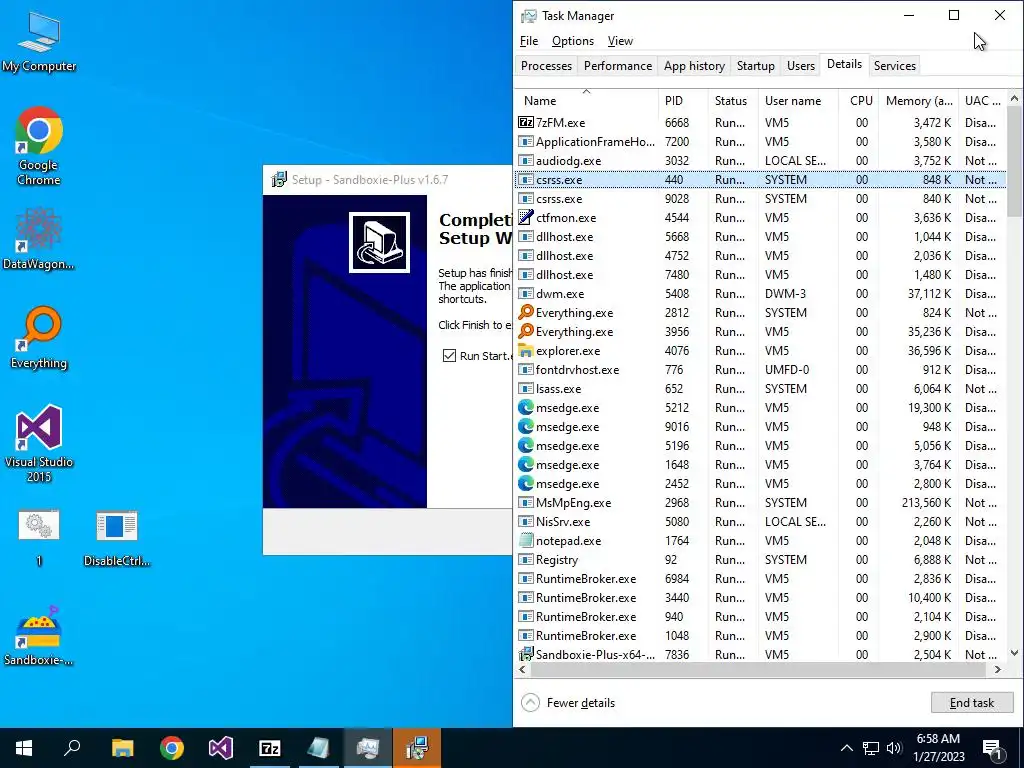The image size is (1024, 768).
Task: Sort processes by Memory column
Action: (918, 101)
